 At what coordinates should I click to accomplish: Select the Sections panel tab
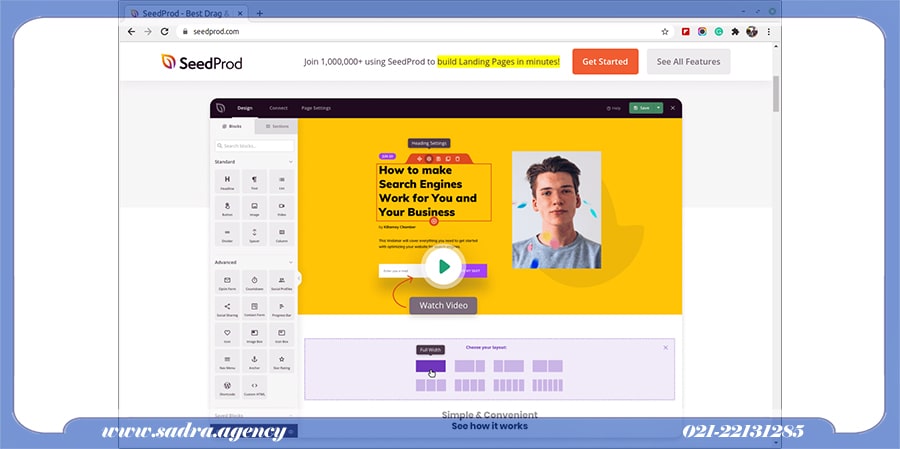coord(276,126)
